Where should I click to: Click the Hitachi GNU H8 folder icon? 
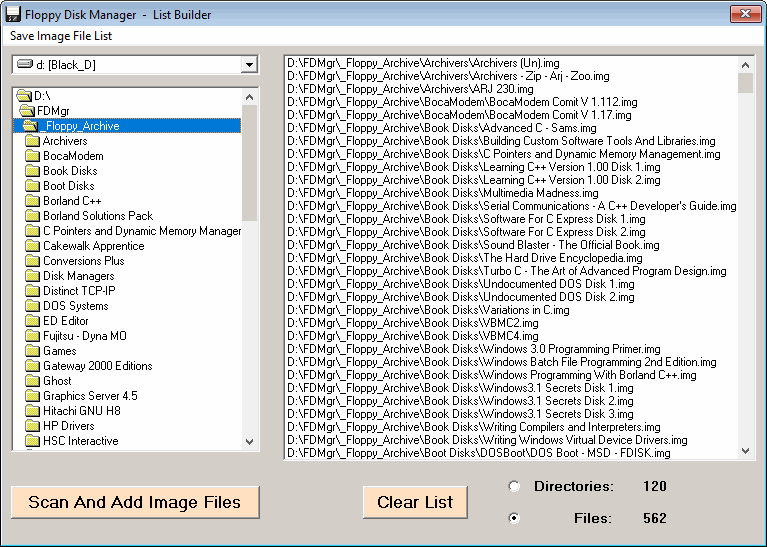[x=33, y=411]
